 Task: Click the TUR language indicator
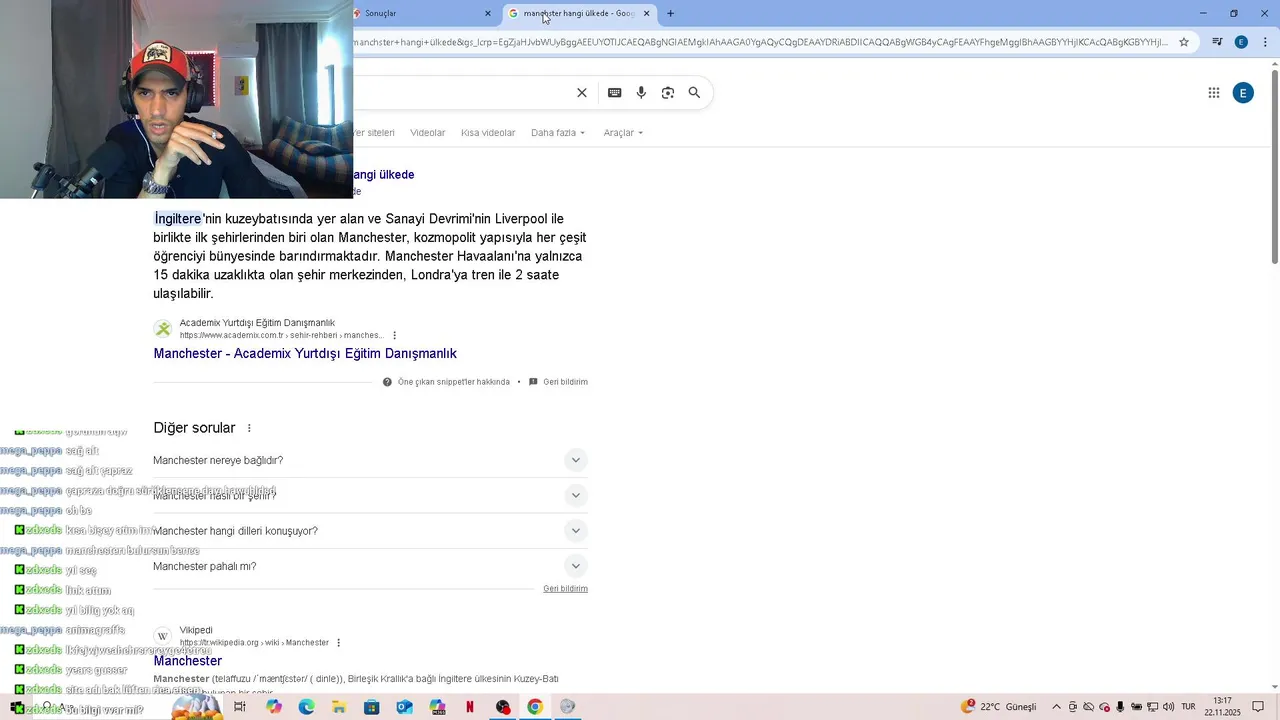tap(1188, 707)
